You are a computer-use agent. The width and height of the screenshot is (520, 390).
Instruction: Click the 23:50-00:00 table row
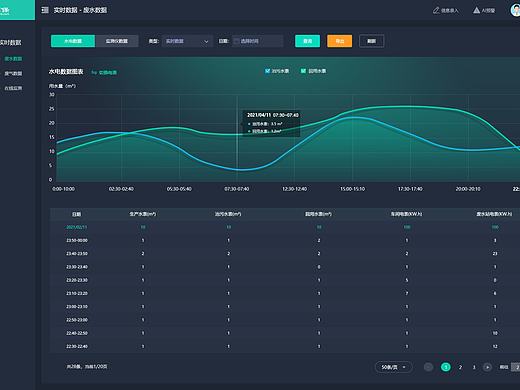coord(285,240)
